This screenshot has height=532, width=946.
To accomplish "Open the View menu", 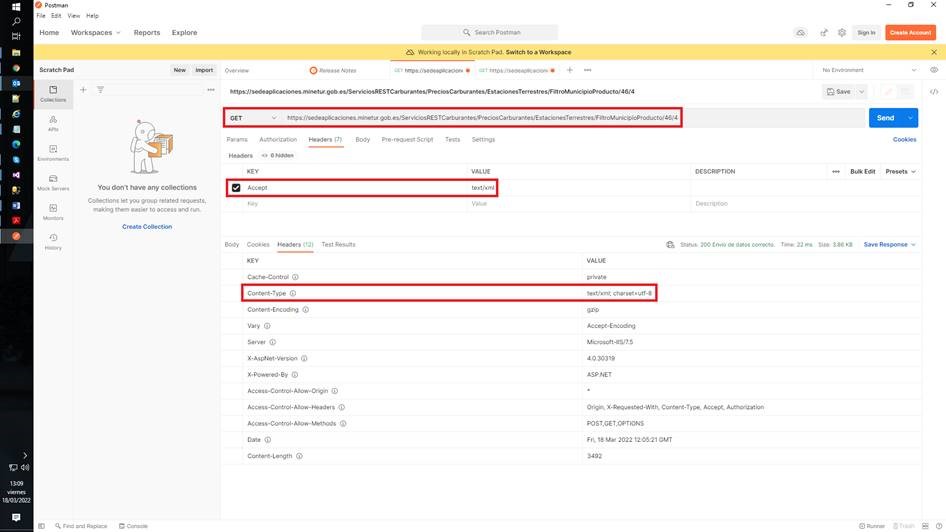I will [74, 16].
